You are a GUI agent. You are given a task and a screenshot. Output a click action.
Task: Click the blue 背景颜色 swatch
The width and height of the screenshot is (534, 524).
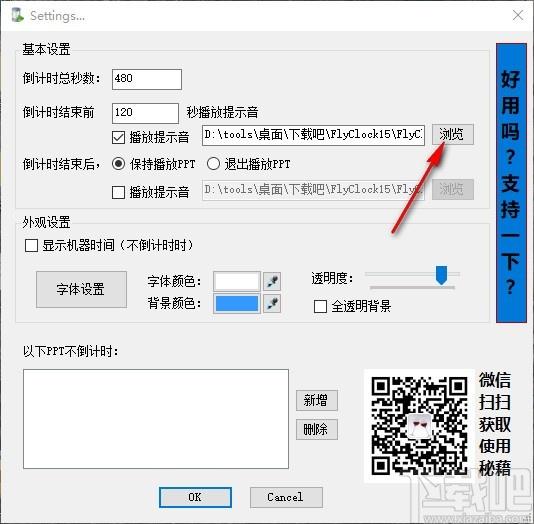point(237,303)
